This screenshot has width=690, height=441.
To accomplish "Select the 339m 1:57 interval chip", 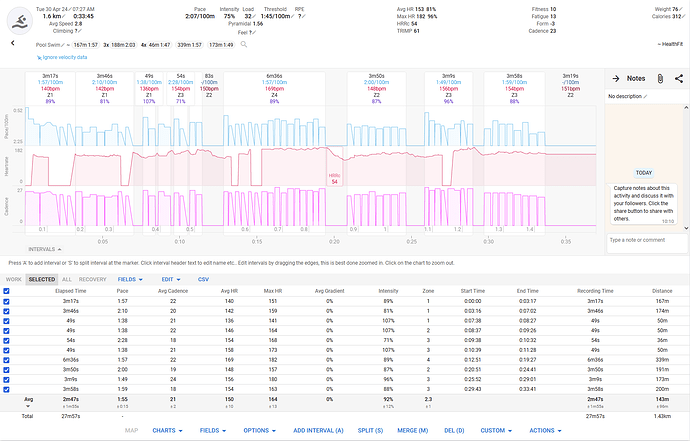I will pos(189,45).
